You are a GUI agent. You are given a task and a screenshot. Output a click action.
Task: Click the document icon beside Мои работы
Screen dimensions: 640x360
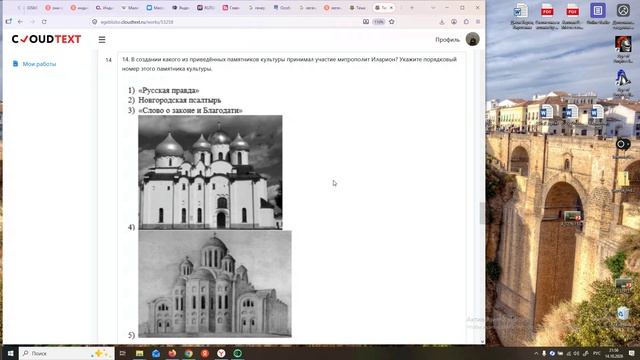coord(16,64)
